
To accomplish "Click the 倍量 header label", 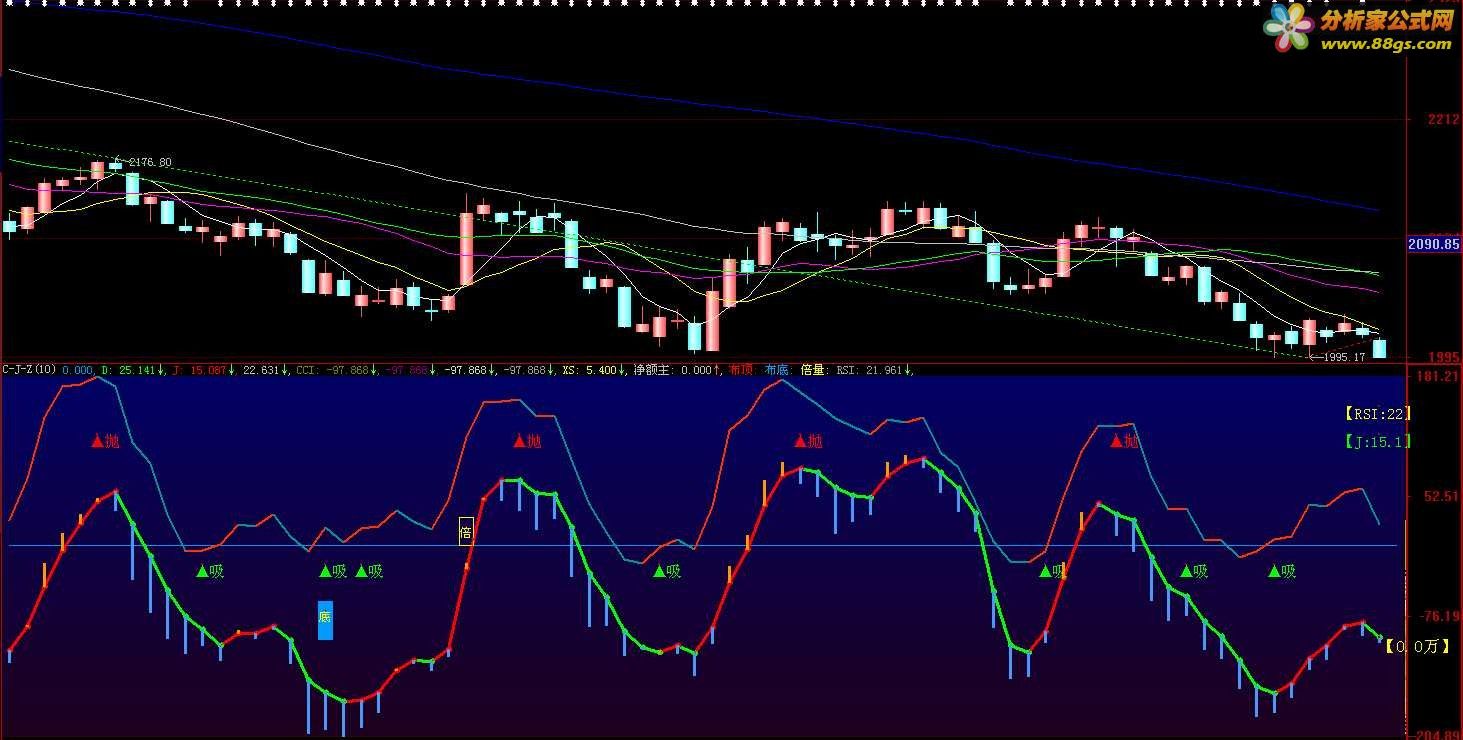I will [x=815, y=370].
